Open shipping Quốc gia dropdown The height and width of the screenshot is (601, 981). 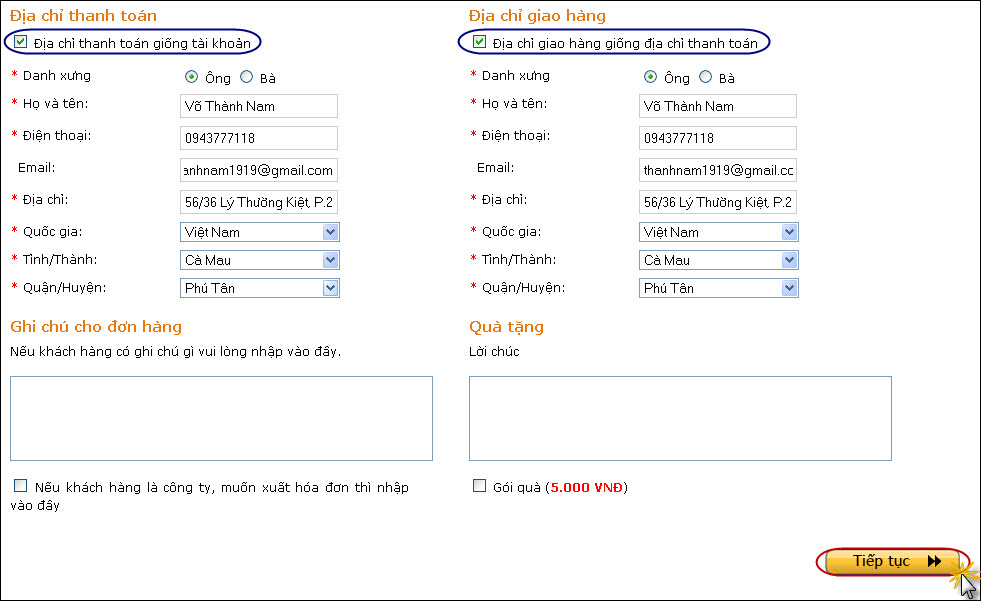(x=790, y=232)
